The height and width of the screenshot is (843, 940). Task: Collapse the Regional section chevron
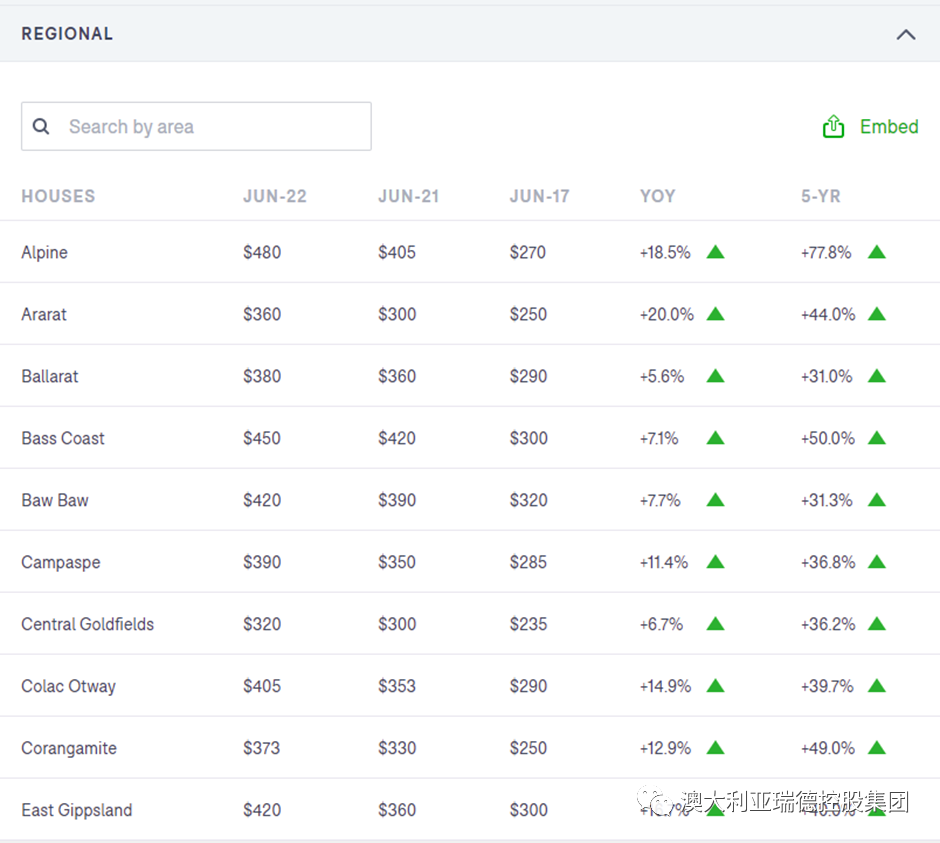pyautogui.click(x=905, y=34)
